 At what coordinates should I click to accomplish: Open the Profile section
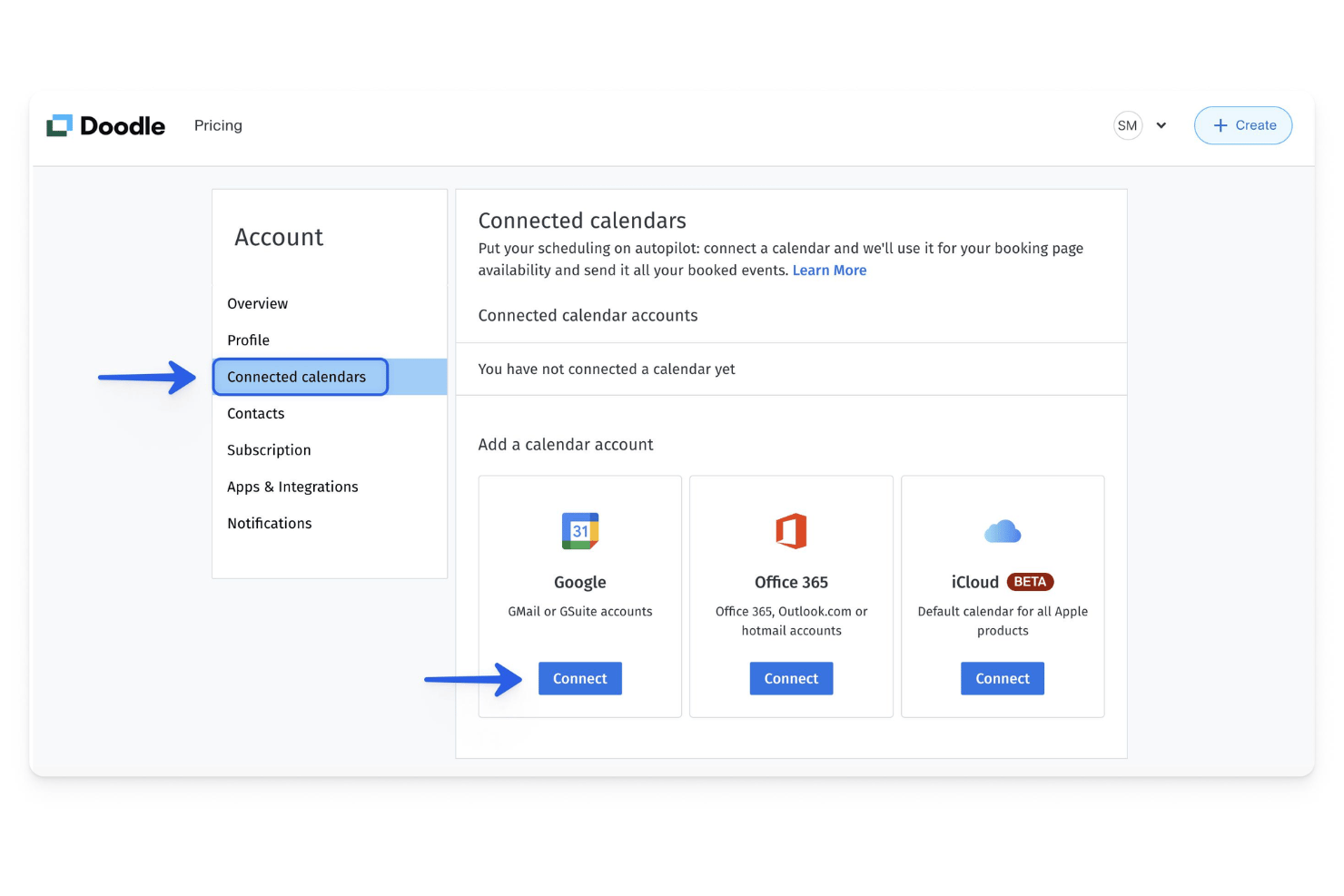248,340
